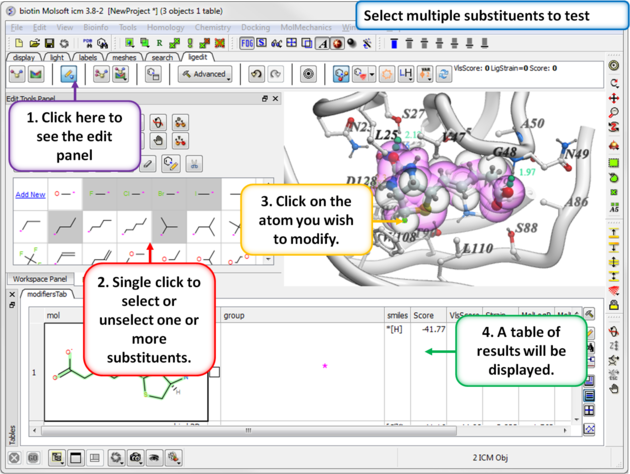Click the Add New link
The image size is (630, 474).
point(30,195)
